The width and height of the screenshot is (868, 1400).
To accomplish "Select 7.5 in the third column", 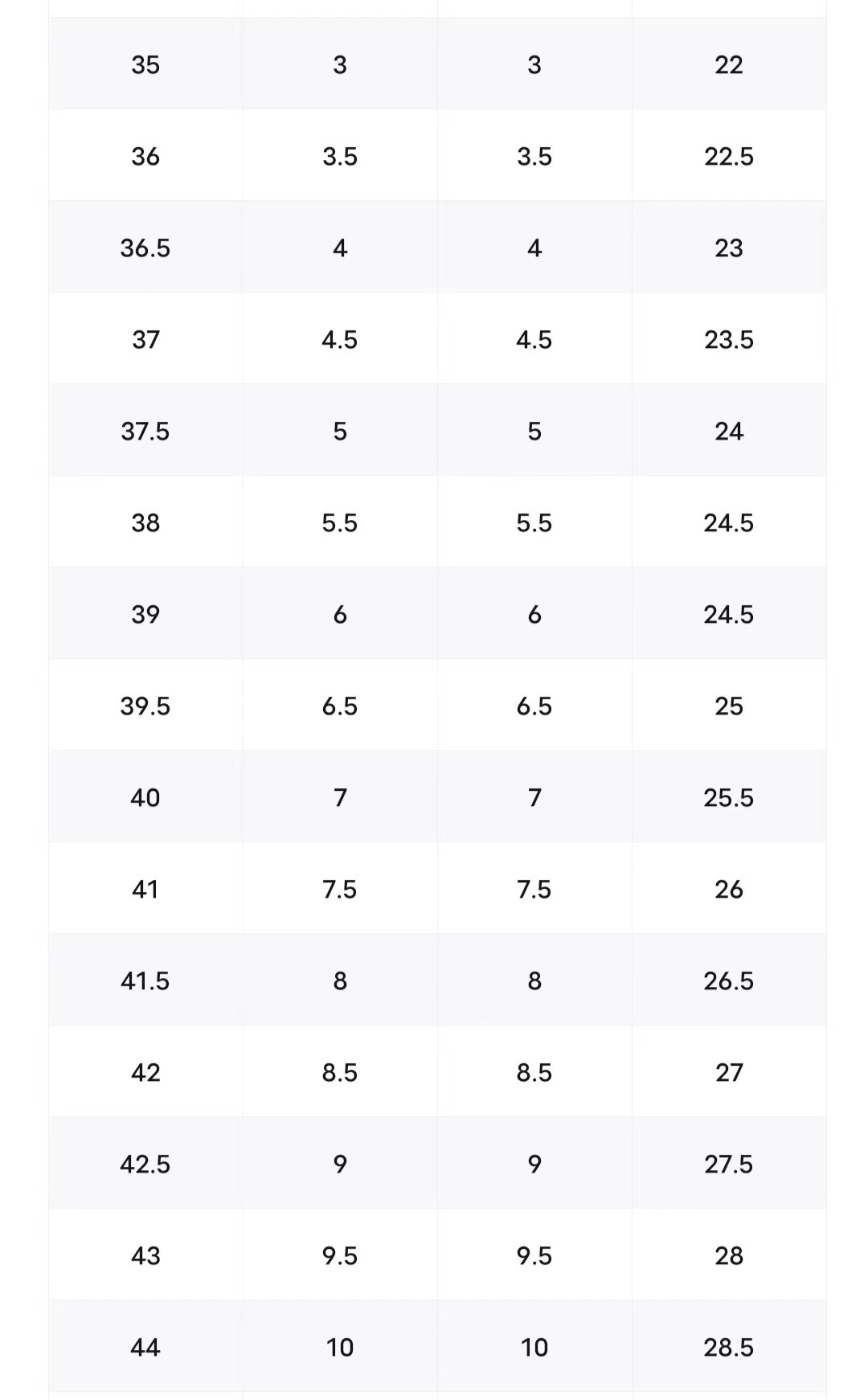I will [534, 889].
